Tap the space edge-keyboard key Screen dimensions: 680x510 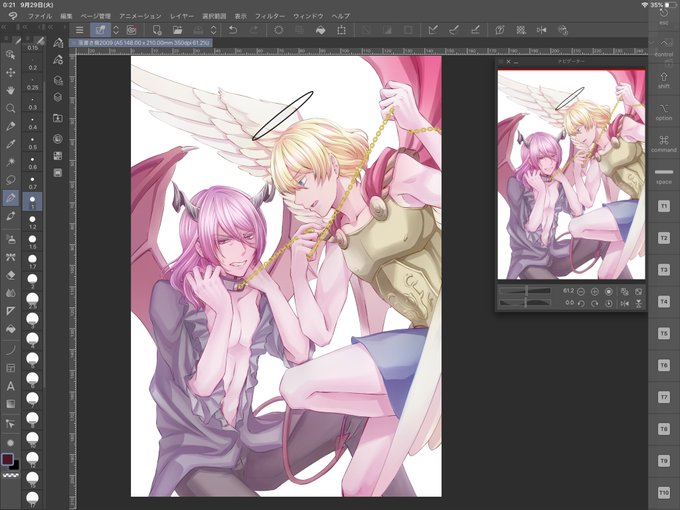point(664,175)
